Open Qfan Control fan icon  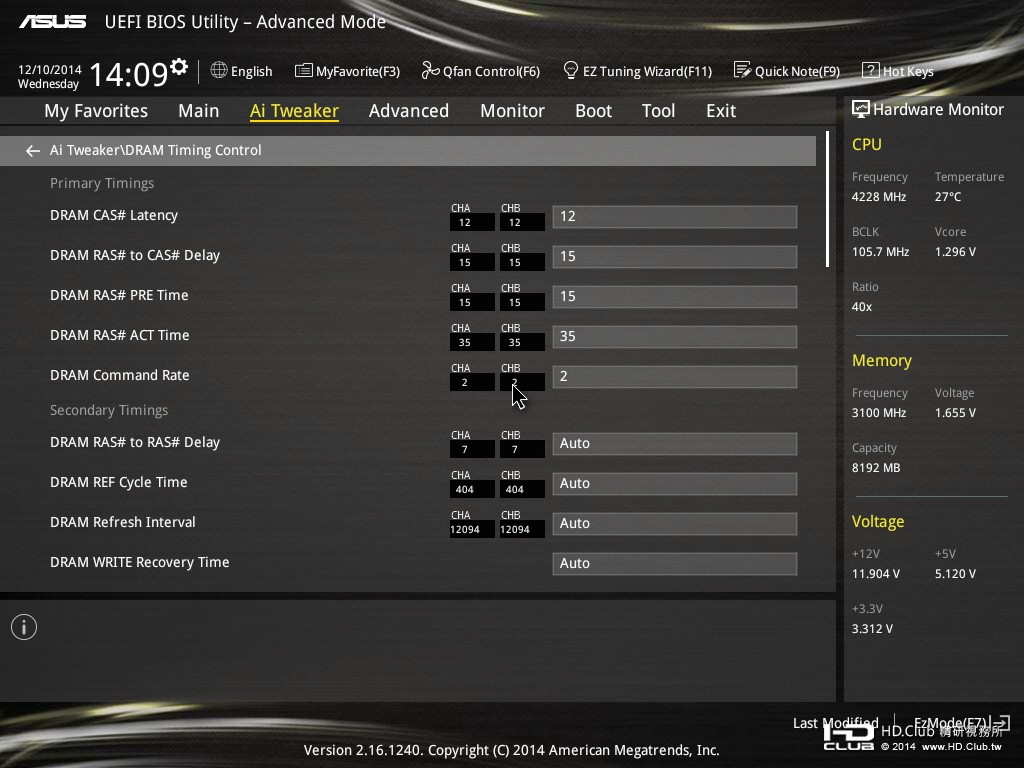click(430, 70)
